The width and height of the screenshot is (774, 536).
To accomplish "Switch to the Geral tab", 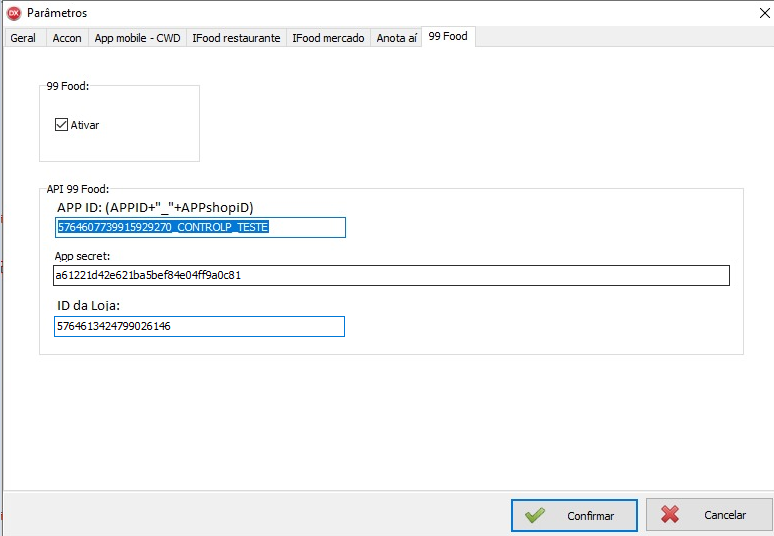I will point(23,38).
